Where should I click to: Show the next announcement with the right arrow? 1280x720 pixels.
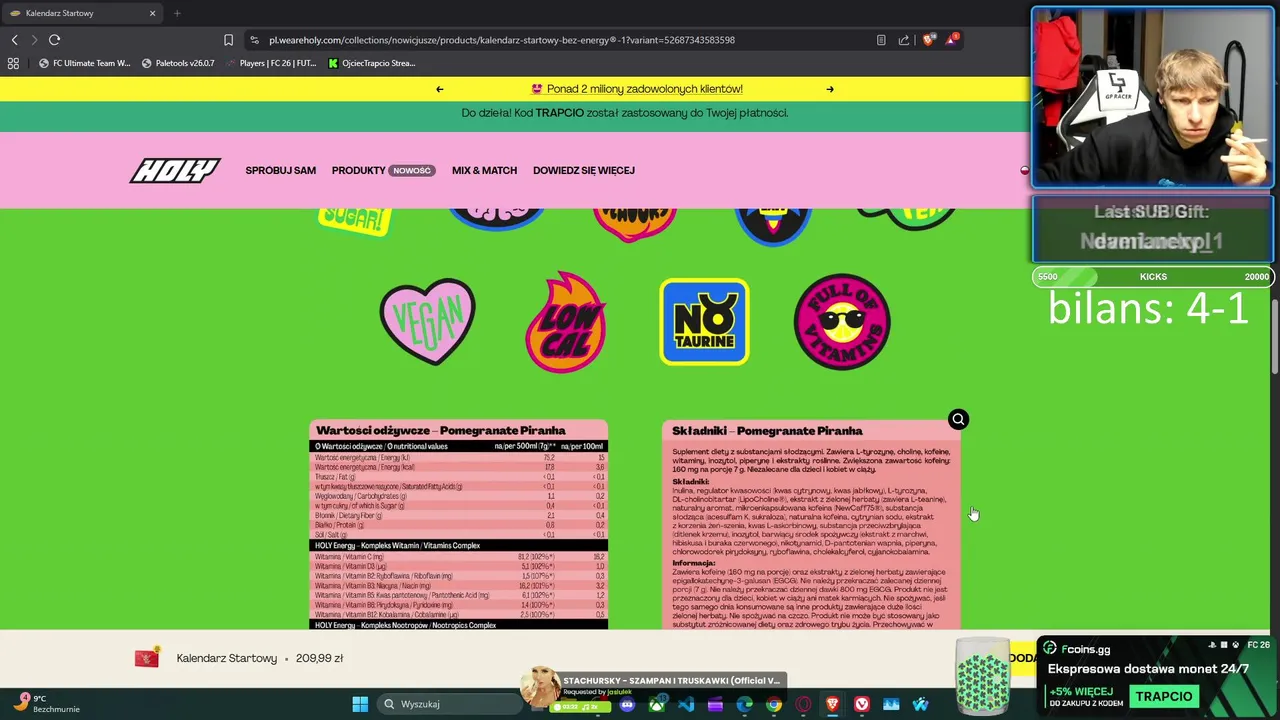(829, 89)
